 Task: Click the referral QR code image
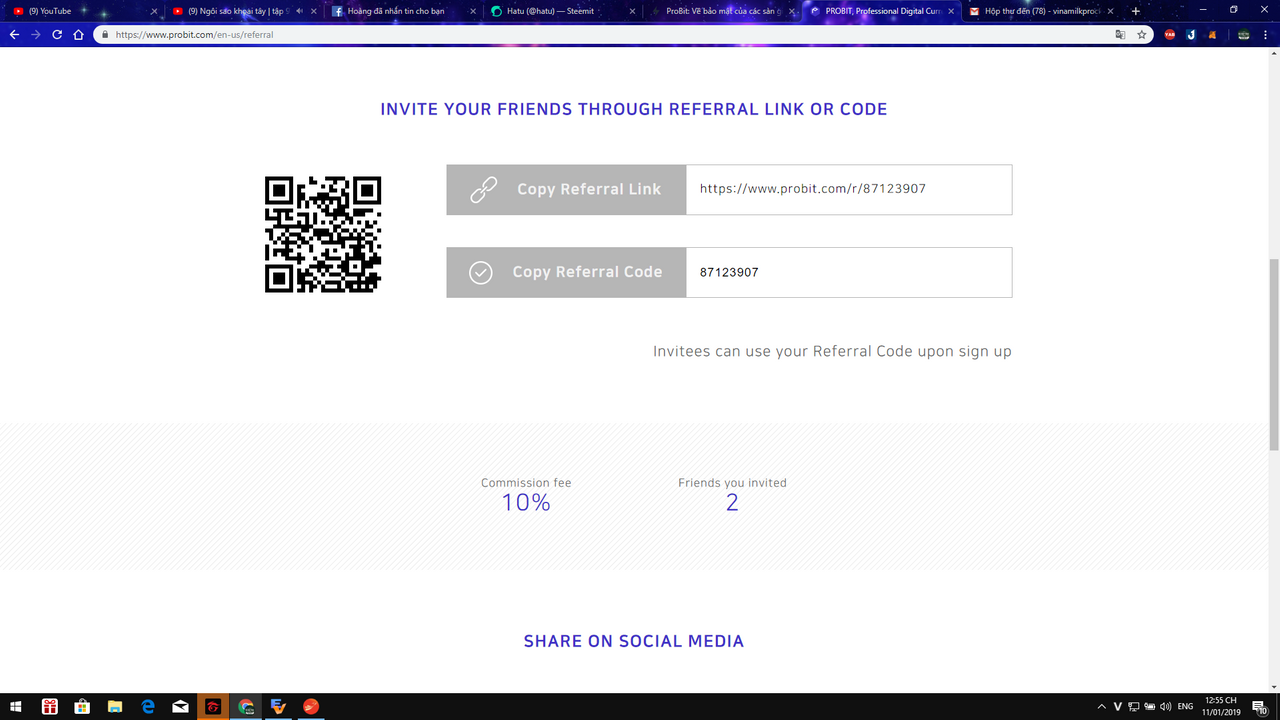pos(323,234)
